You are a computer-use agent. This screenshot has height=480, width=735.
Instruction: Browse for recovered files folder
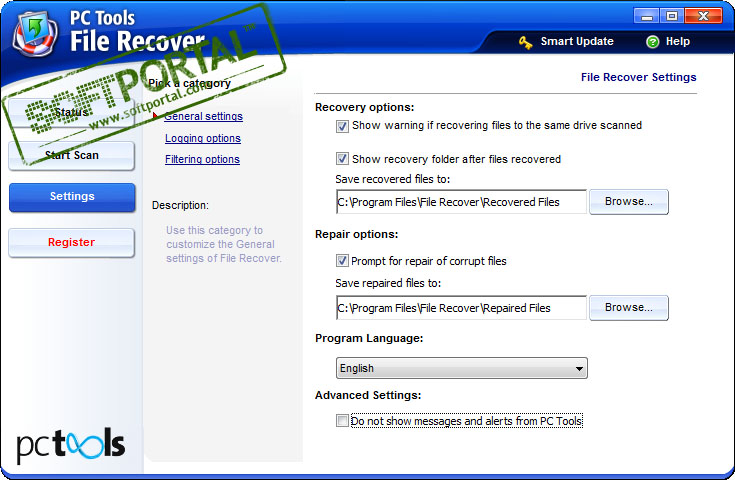(x=629, y=202)
